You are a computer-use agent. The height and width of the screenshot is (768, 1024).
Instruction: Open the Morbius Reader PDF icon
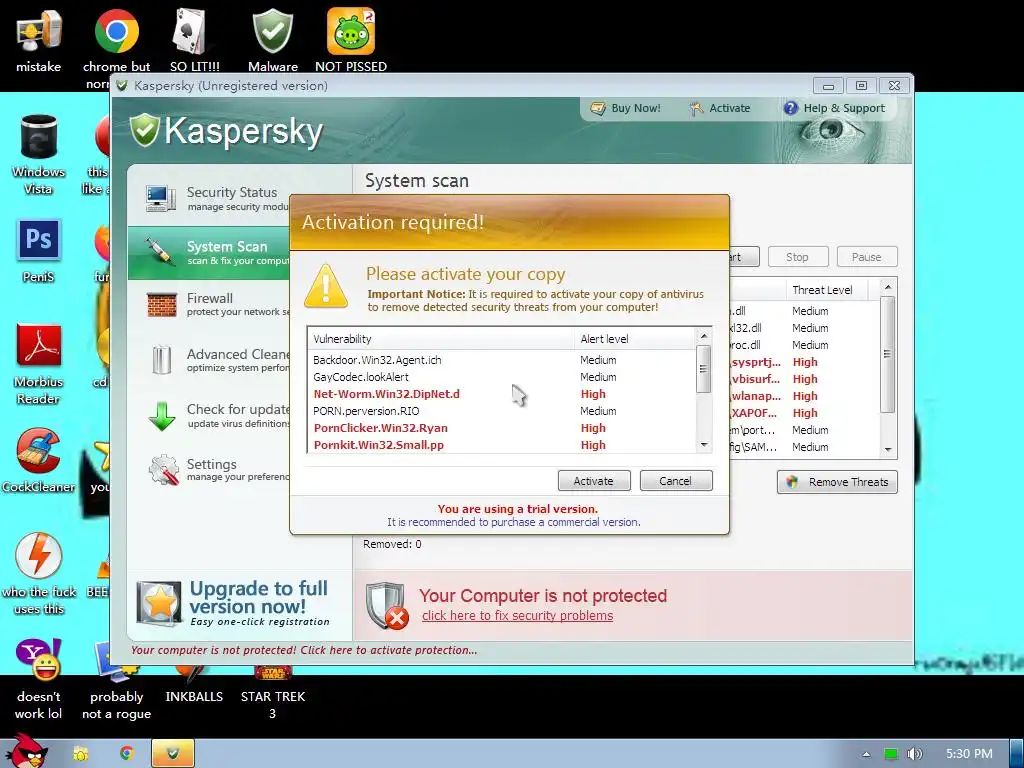pos(39,364)
